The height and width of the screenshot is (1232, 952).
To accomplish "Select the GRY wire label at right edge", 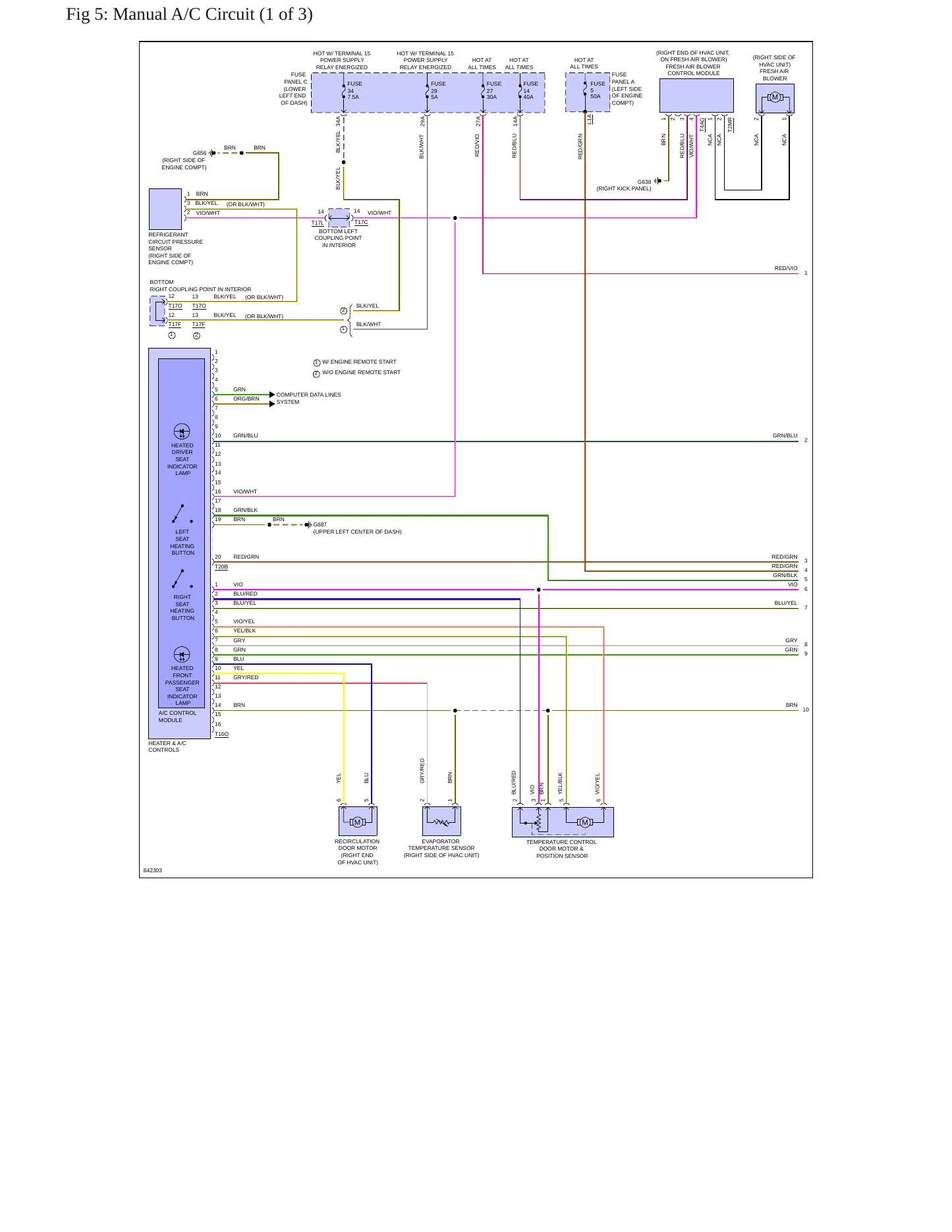I will pyautogui.click(x=791, y=640).
